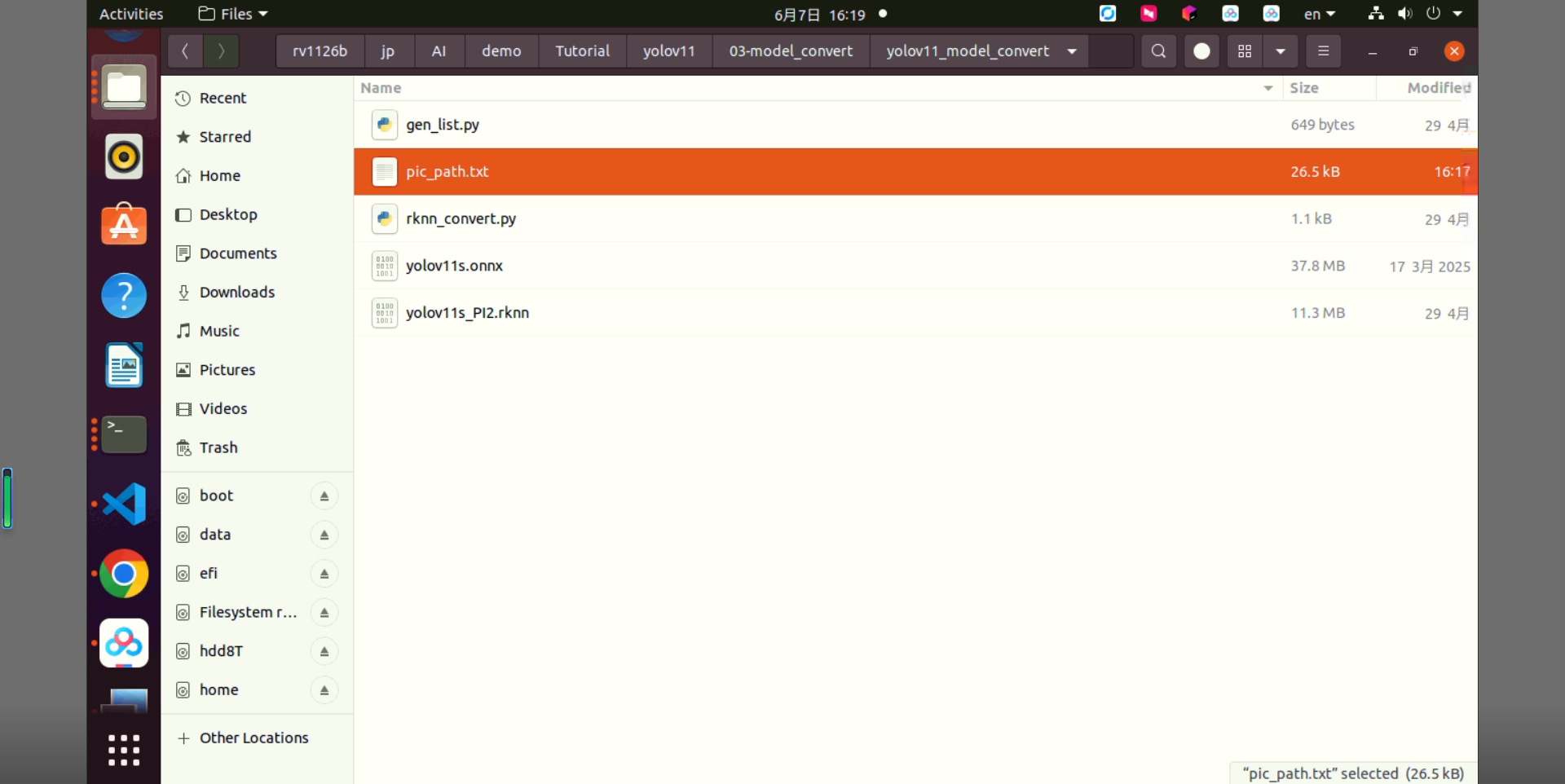Launch LibreOffice Writer from the dock
The width and height of the screenshot is (1565, 784).
click(124, 365)
